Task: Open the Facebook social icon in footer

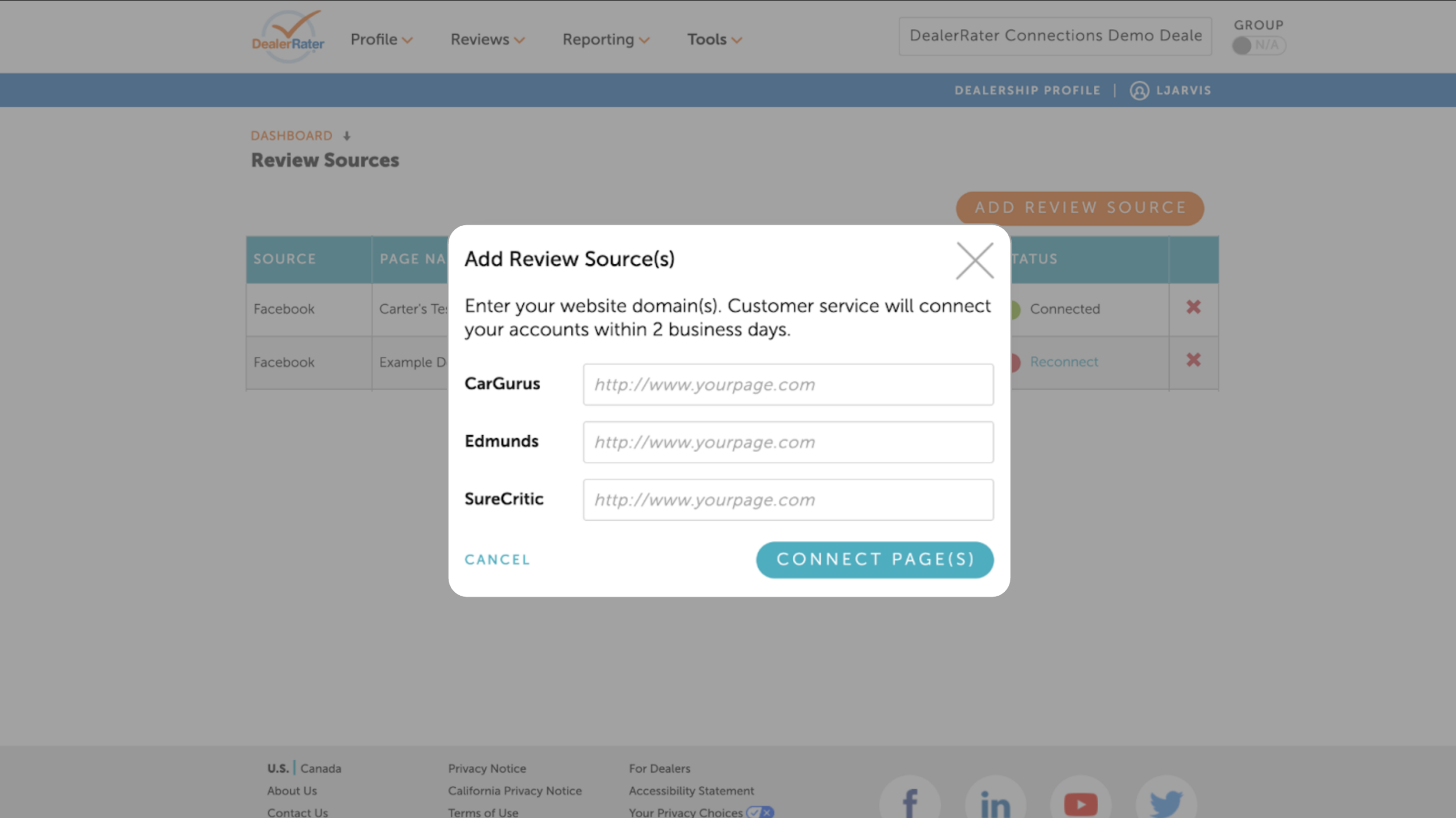Action: click(x=910, y=800)
